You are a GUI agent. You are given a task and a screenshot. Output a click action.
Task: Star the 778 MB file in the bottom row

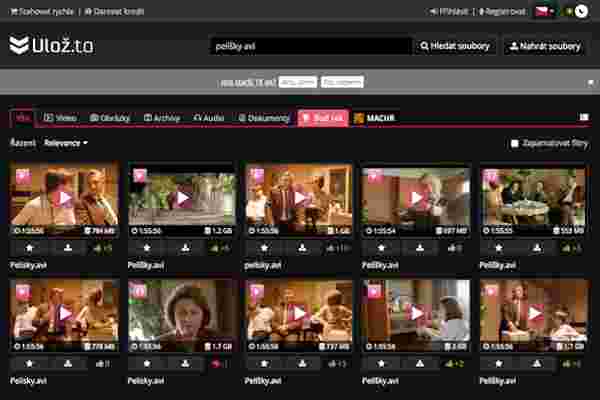coord(29,364)
